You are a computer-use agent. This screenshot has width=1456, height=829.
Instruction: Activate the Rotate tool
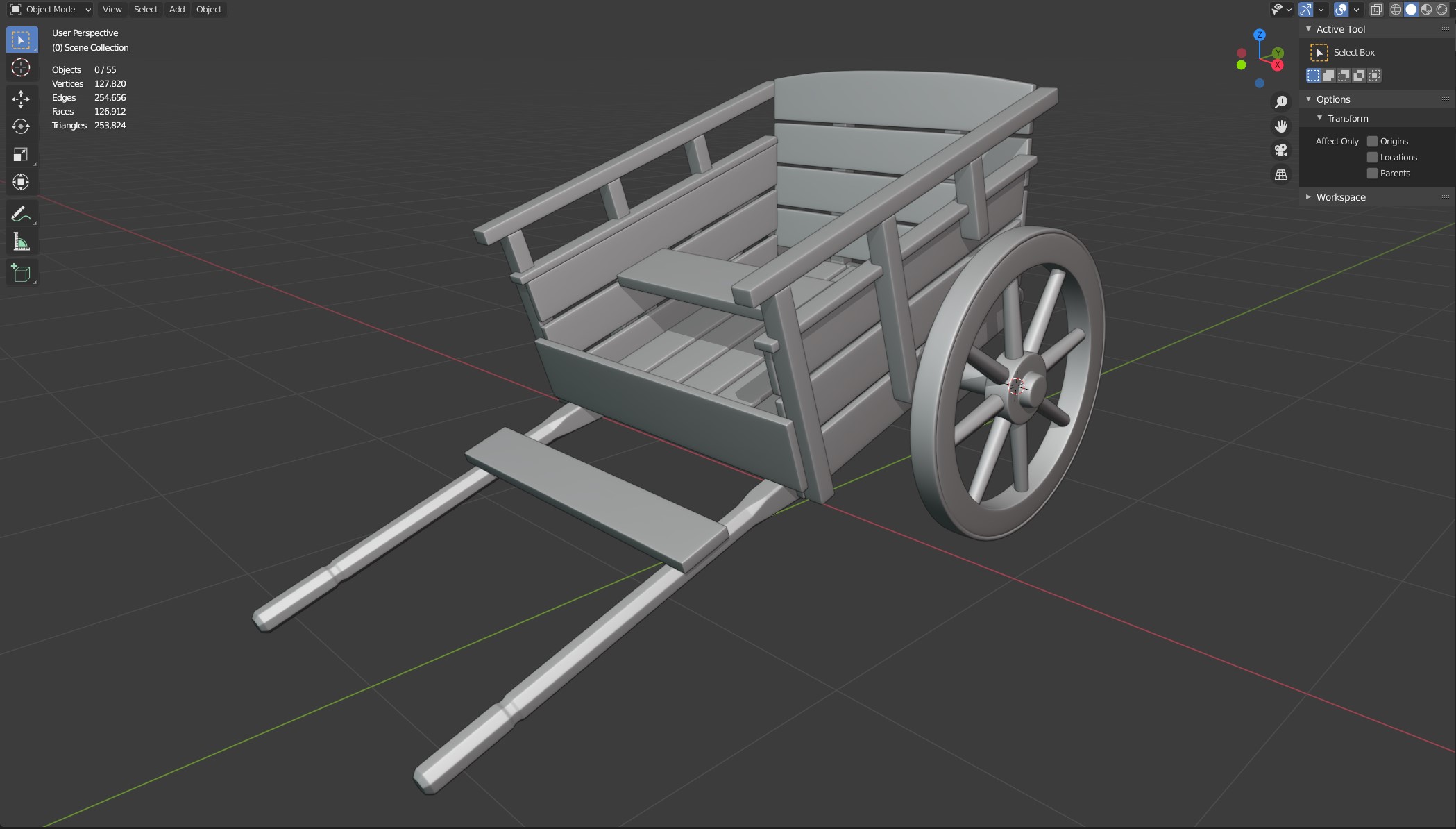(21, 126)
